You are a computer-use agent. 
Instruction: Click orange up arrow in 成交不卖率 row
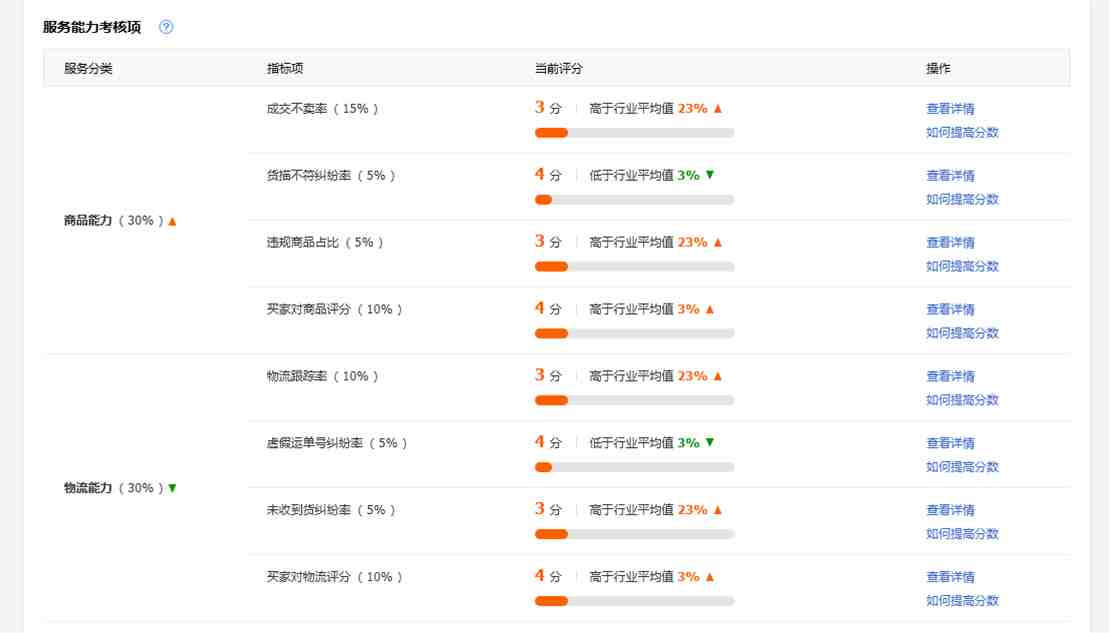pyautogui.click(x=717, y=108)
